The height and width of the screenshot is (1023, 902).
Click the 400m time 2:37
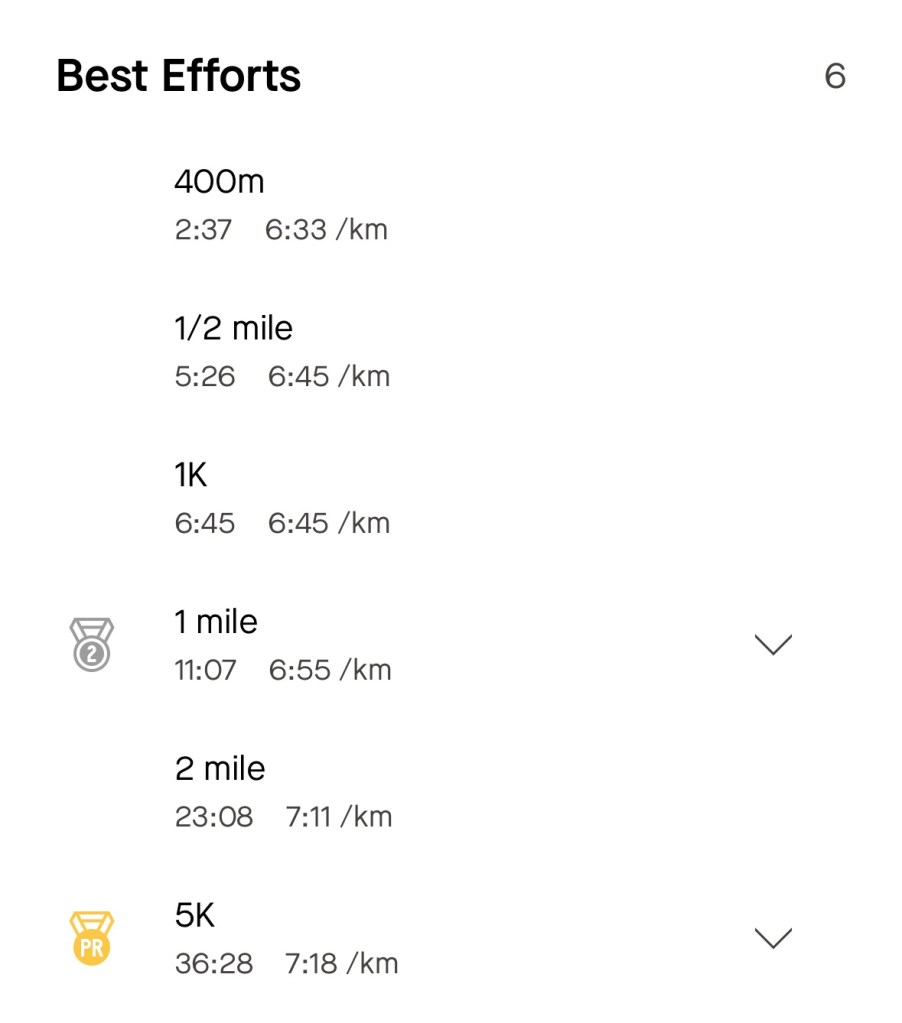coord(203,230)
